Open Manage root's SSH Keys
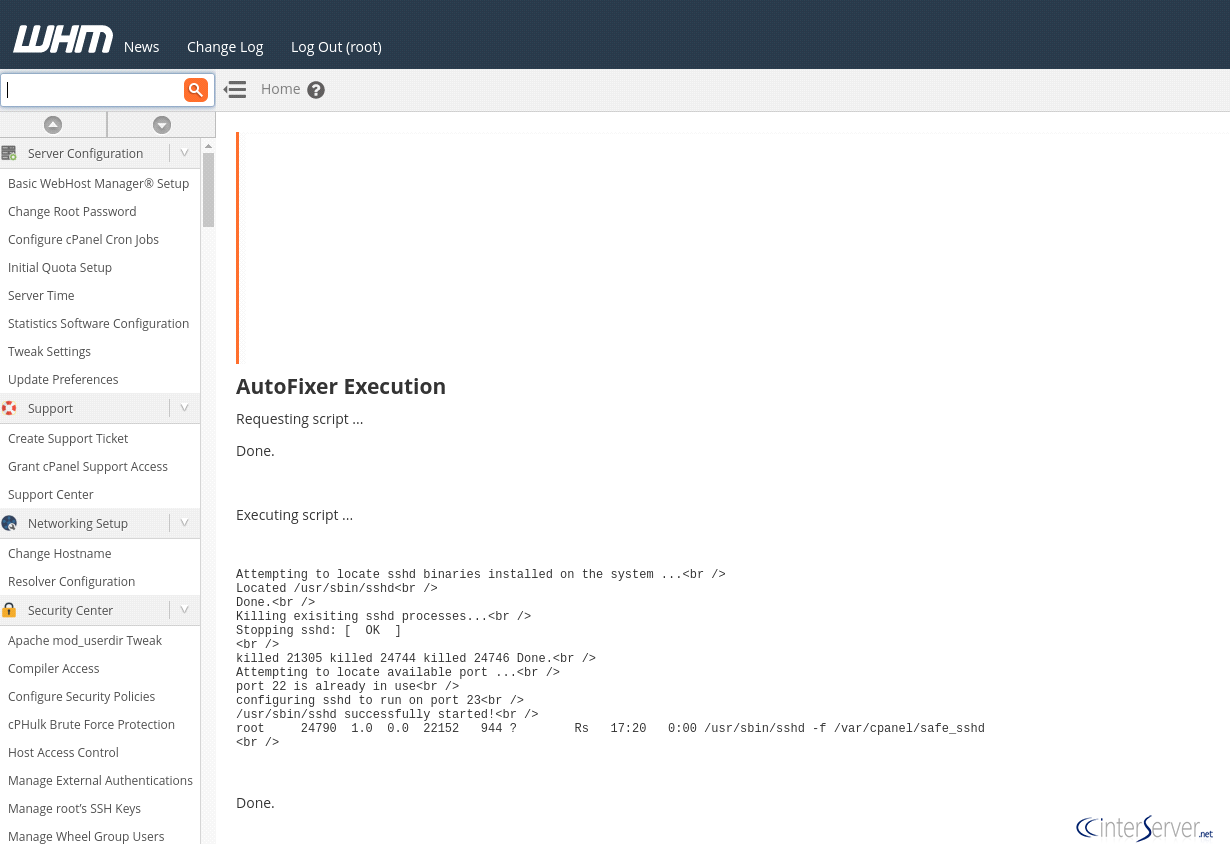Viewport: 1230px width, 844px height. point(74,808)
